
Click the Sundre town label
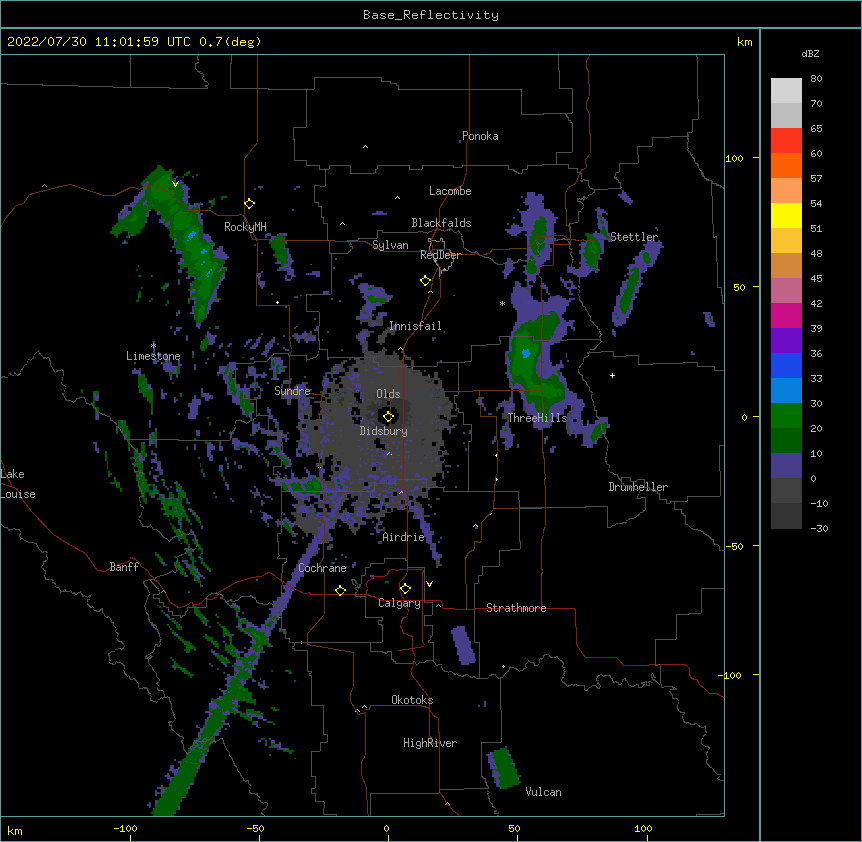pyautogui.click(x=292, y=391)
